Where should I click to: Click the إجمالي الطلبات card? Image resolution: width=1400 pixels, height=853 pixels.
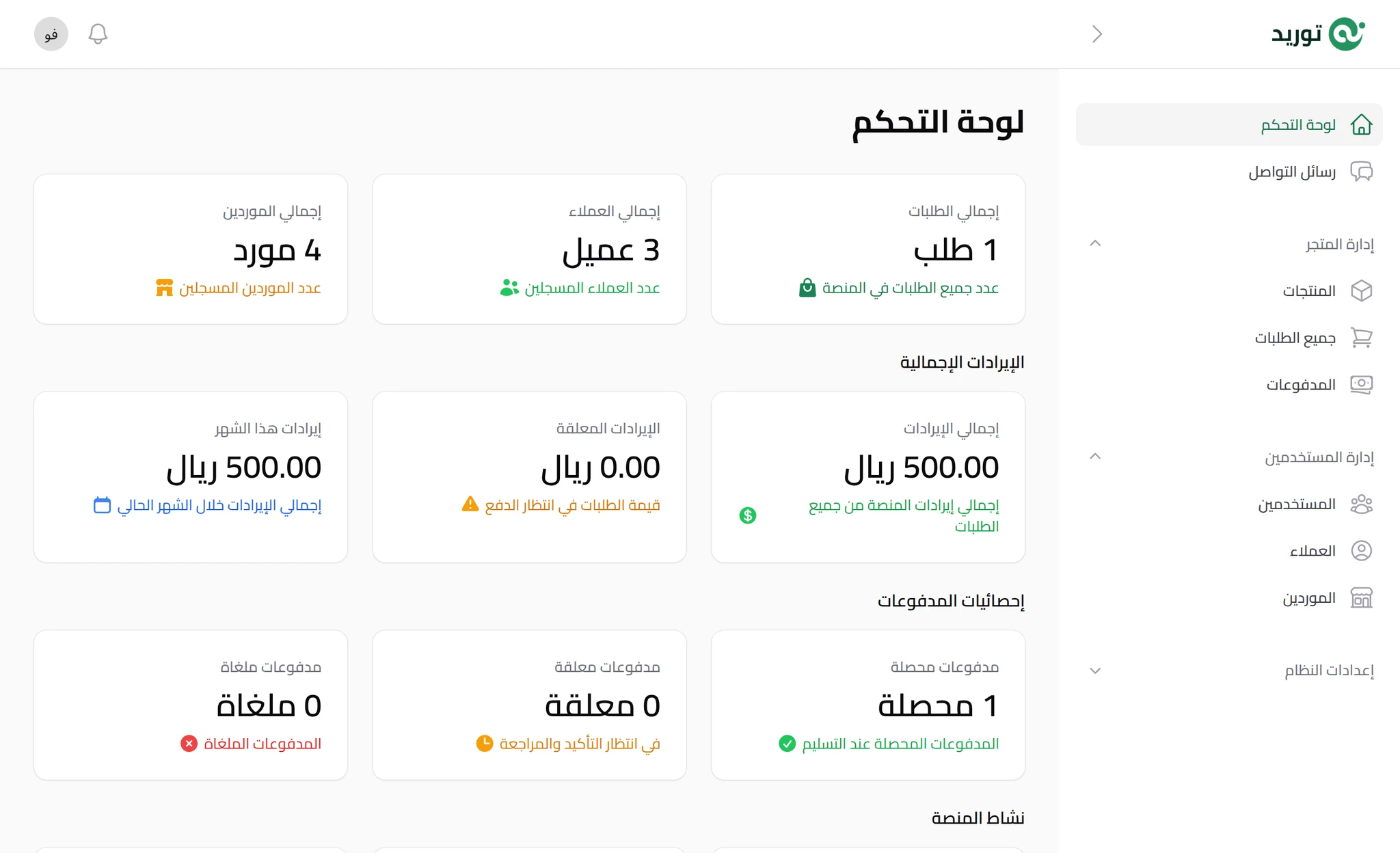[867, 249]
